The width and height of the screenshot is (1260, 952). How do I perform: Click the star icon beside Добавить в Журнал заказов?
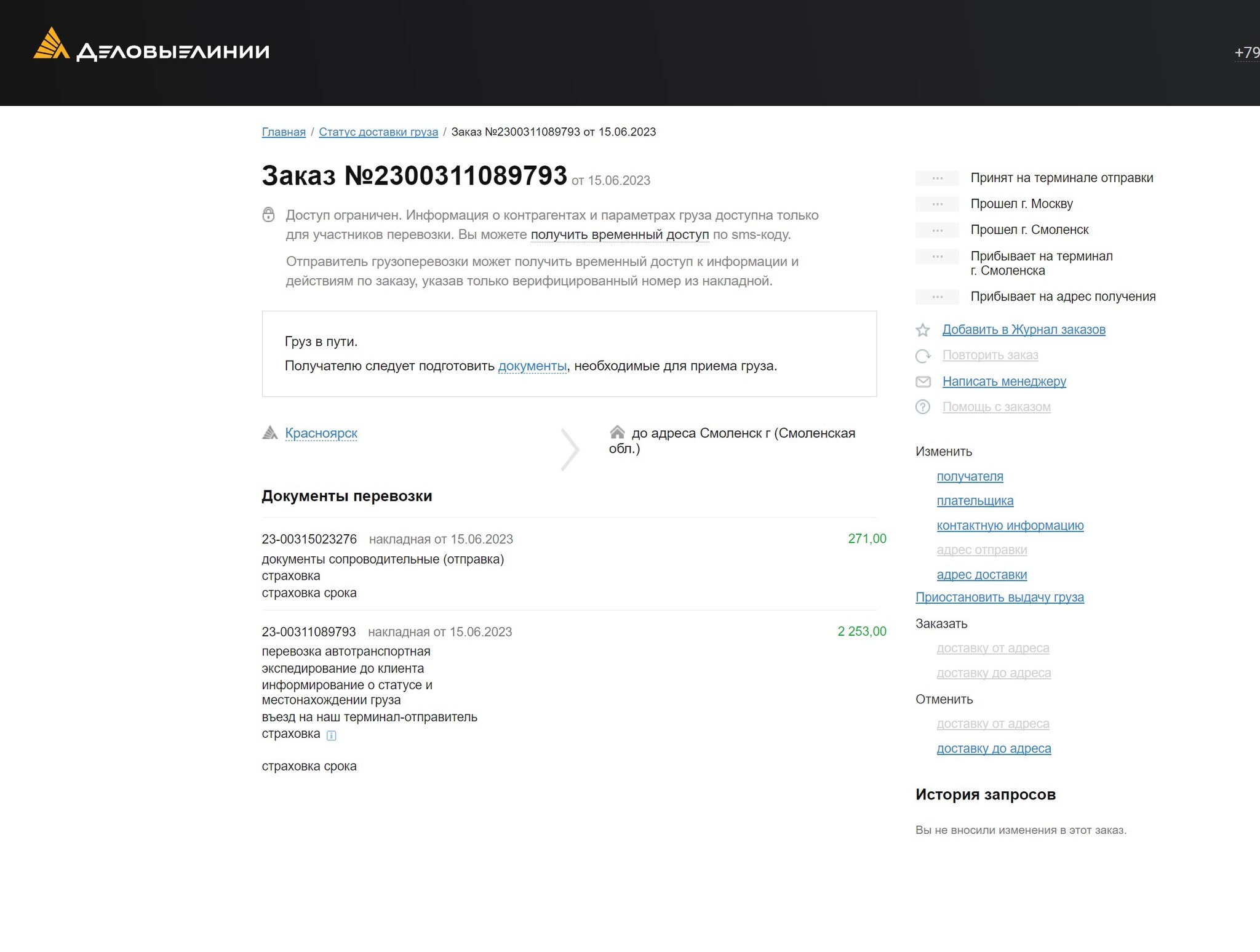(923, 330)
